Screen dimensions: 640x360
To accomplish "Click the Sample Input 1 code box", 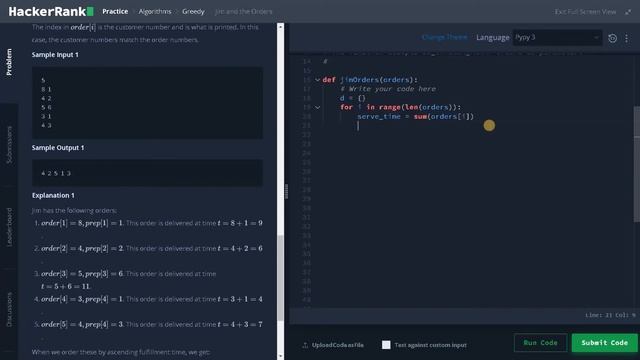I will pyautogui.click(x=147, y=103).
